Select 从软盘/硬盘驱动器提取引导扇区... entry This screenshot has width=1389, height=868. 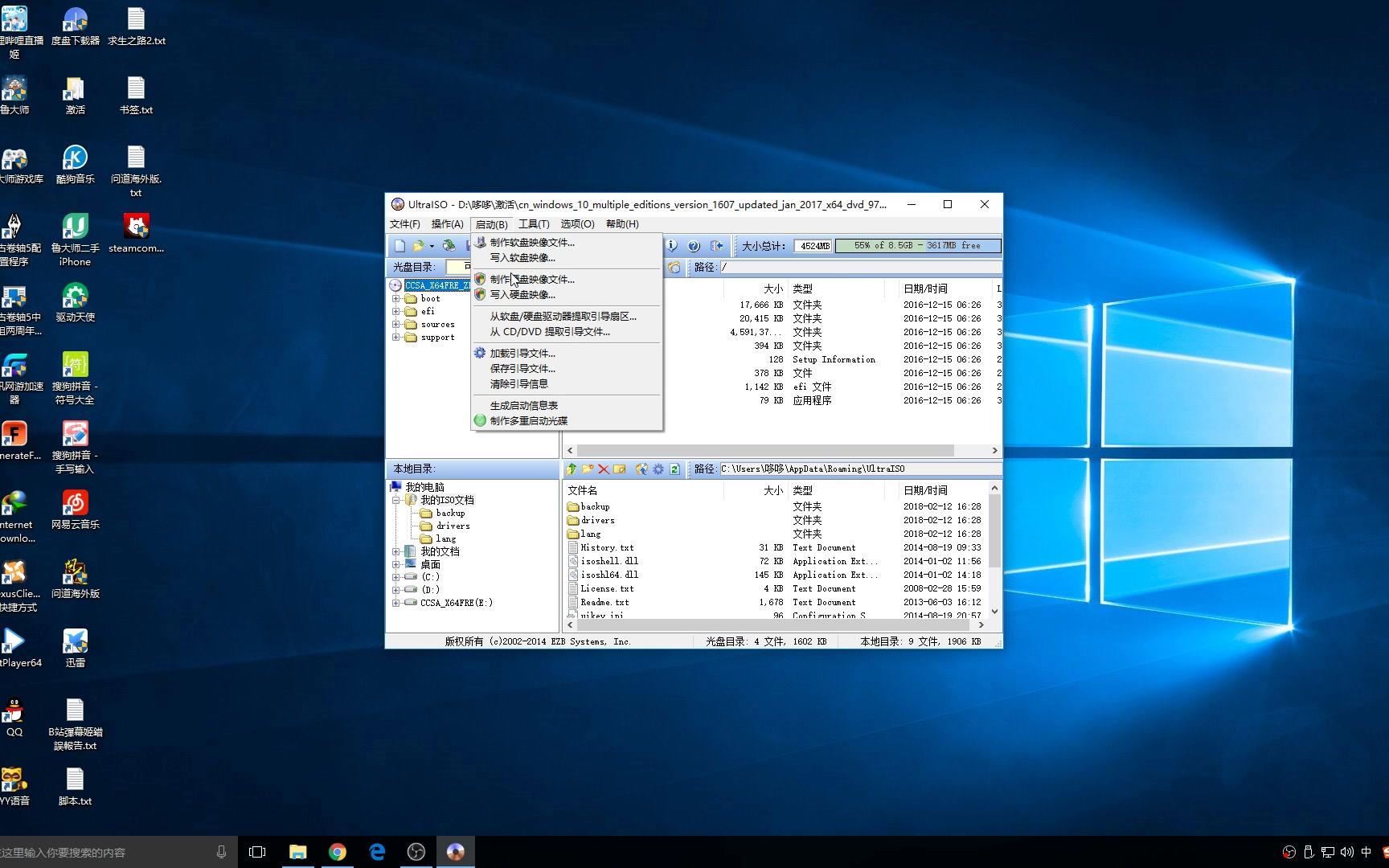click(x=567, y=317)
